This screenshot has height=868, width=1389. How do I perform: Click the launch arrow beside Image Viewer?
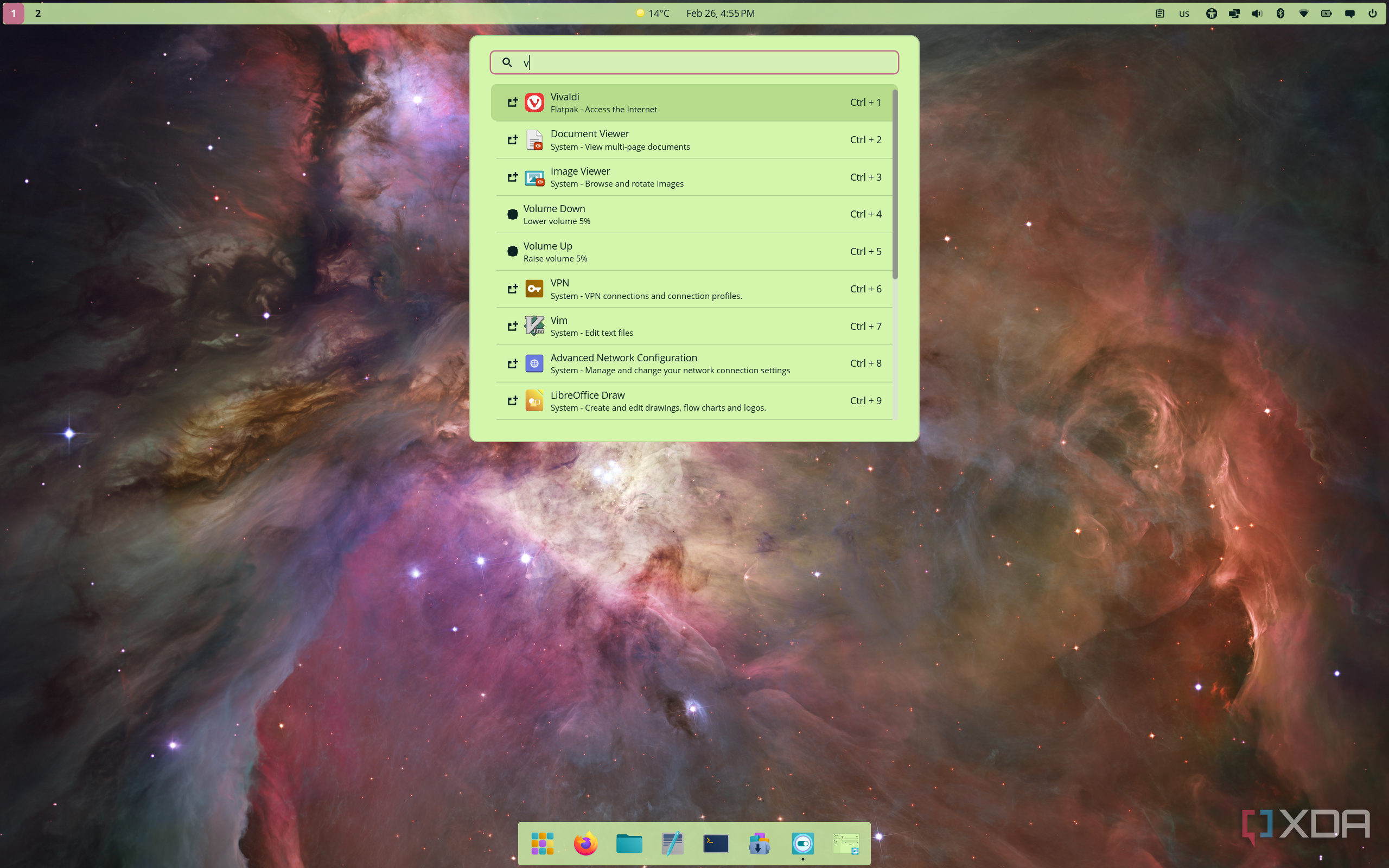(x=513, y=177)
